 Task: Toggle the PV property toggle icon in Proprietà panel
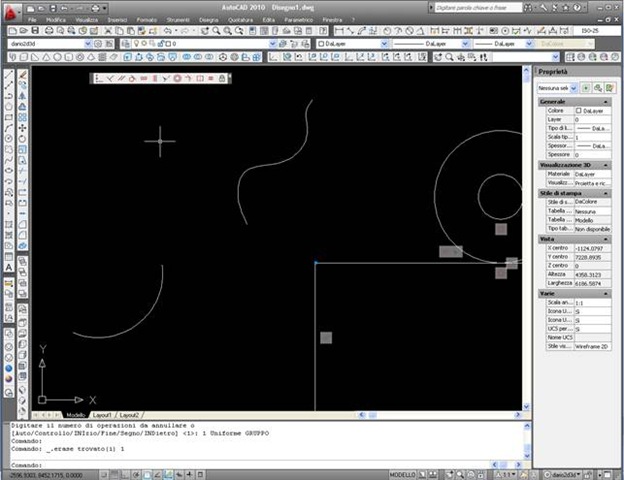click(x=585, y=88)
